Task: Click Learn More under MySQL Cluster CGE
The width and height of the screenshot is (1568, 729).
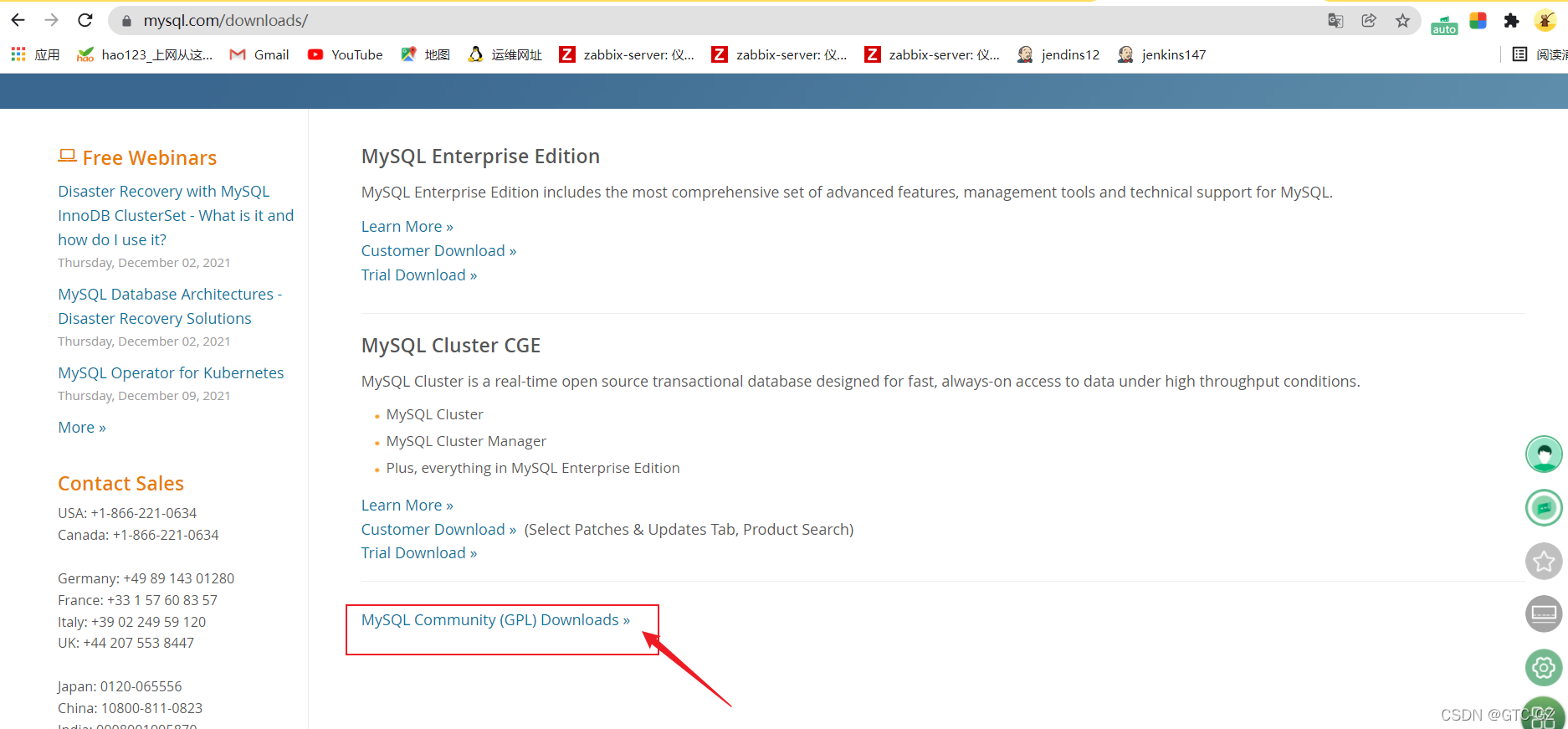Action: [407, 505]
